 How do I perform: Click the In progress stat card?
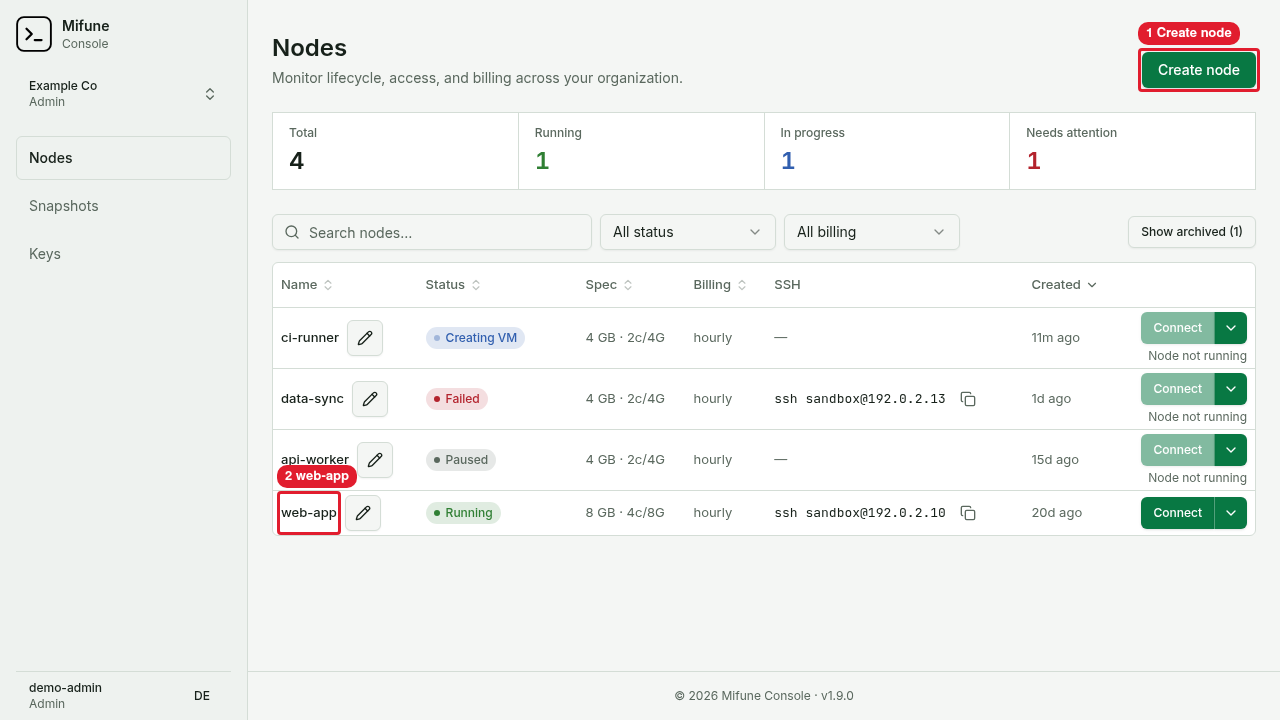[x=887, y=151]
